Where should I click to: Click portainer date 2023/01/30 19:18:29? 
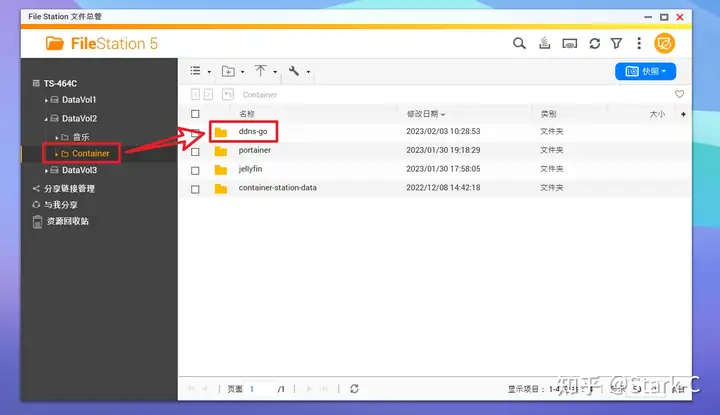coord(443,150)
